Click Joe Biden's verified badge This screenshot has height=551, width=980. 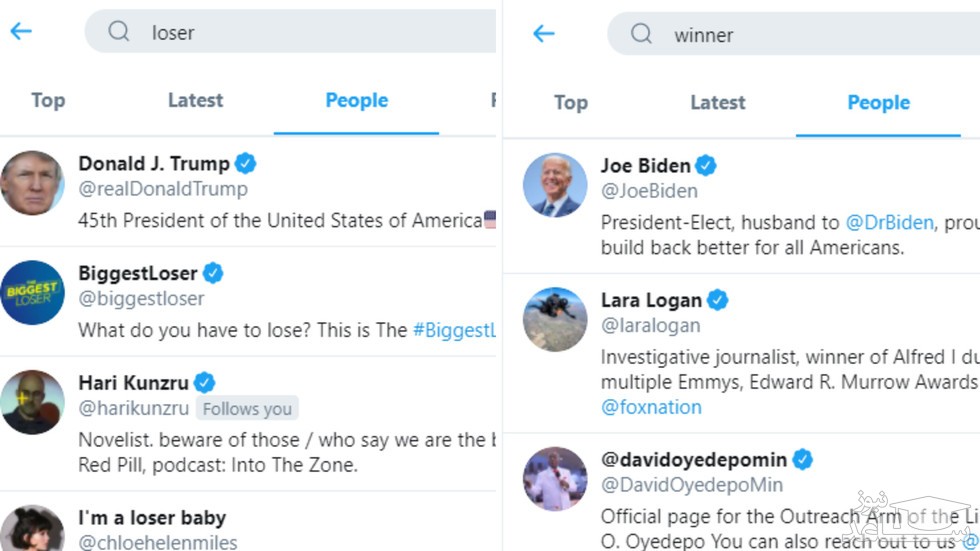point(706,165)
